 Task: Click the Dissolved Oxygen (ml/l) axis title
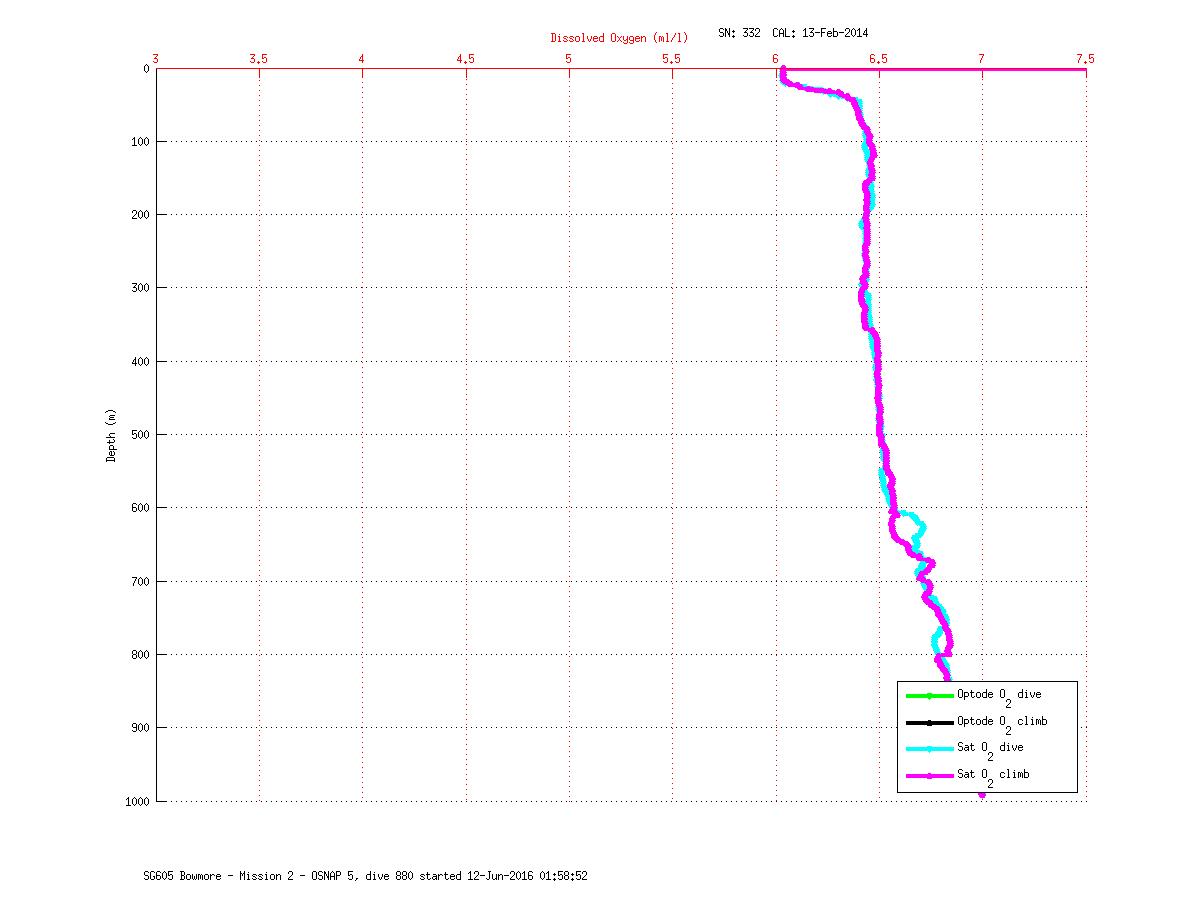click(619, 38)
